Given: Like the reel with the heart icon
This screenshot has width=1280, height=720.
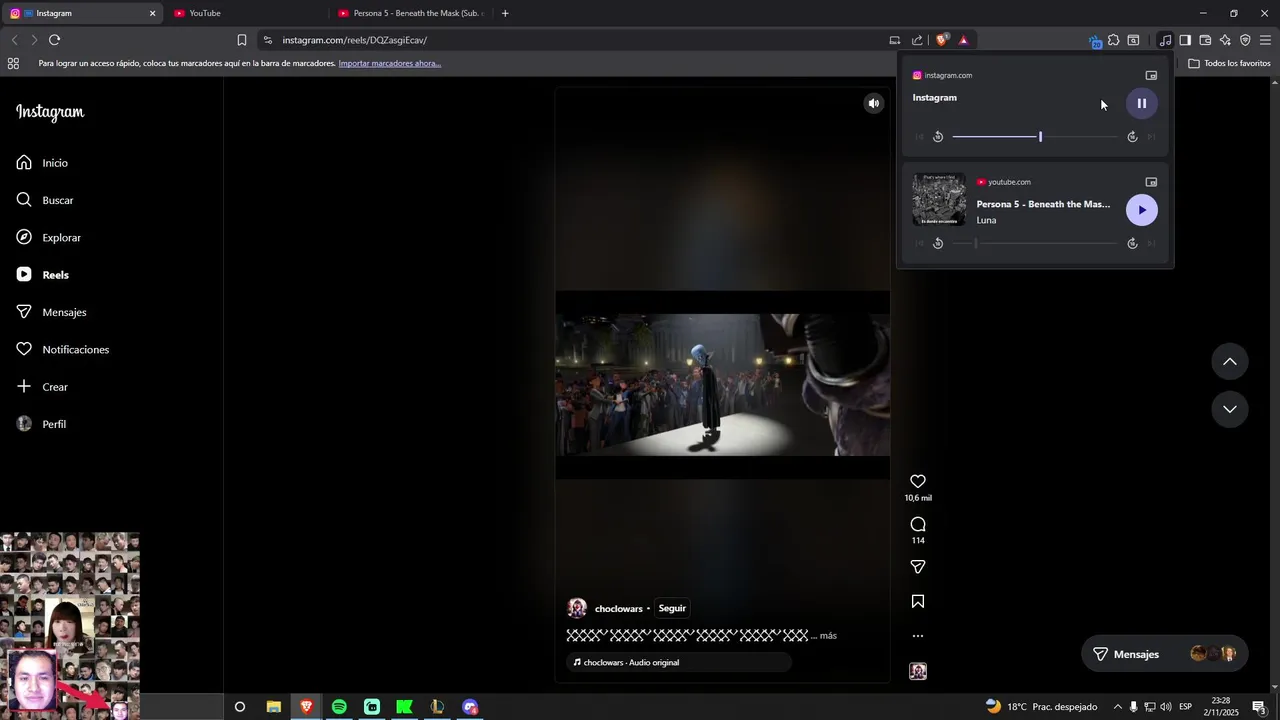Looking at the screenshot, I should tap(918, 481).
